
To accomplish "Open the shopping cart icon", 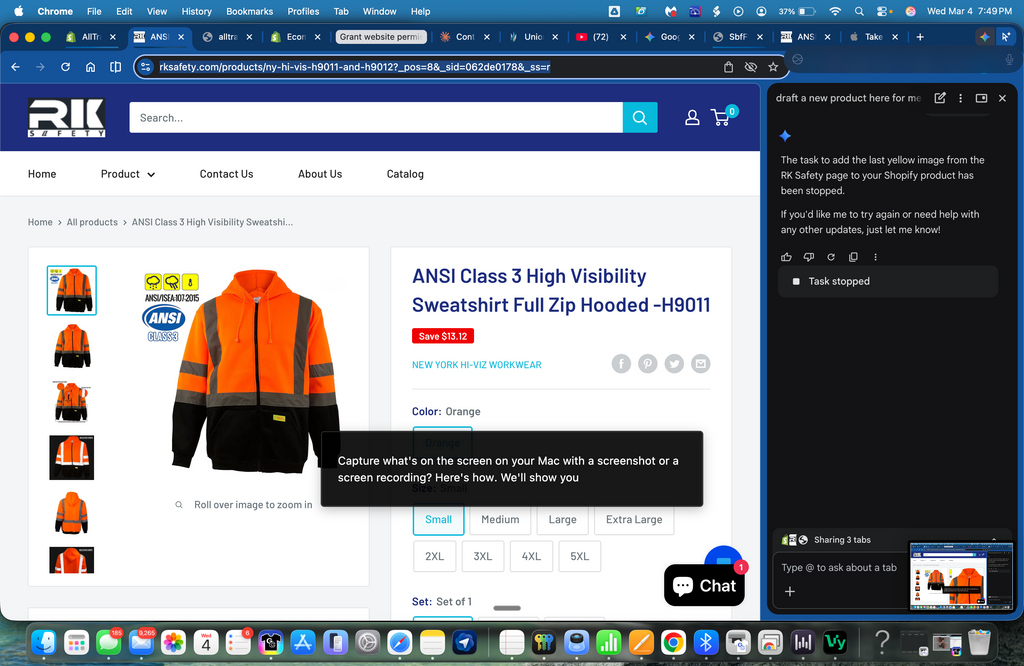I will (721, 117).
